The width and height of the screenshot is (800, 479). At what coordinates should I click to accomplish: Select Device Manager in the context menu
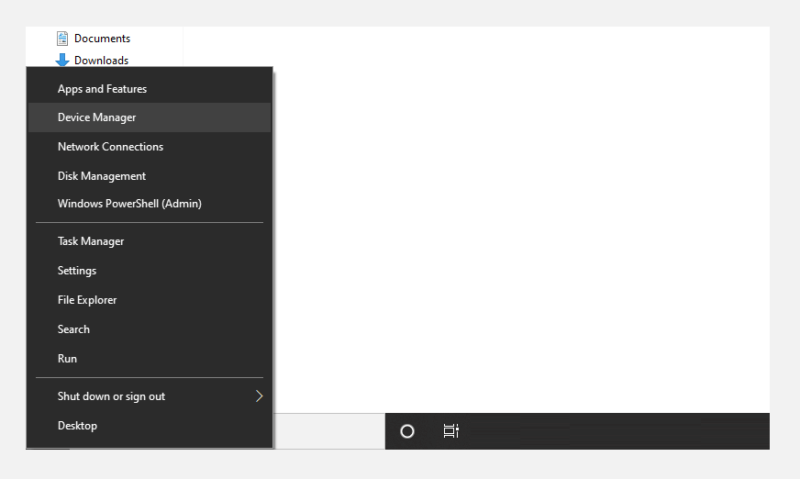click(149, 117)
